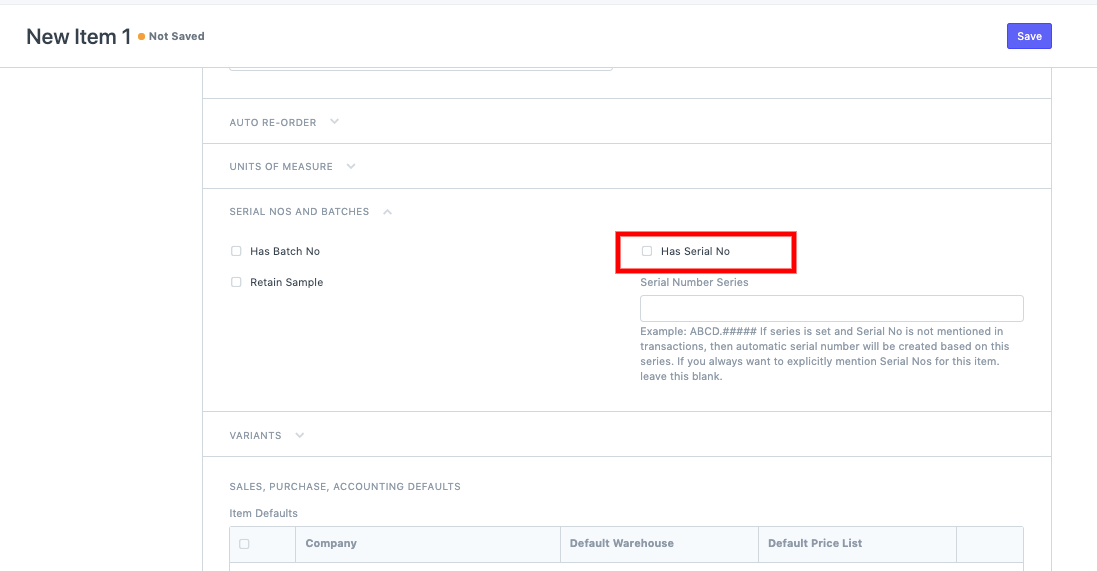Click the Company column header
Viewport: 1097px width, 571px height.
tap(331, 543)
